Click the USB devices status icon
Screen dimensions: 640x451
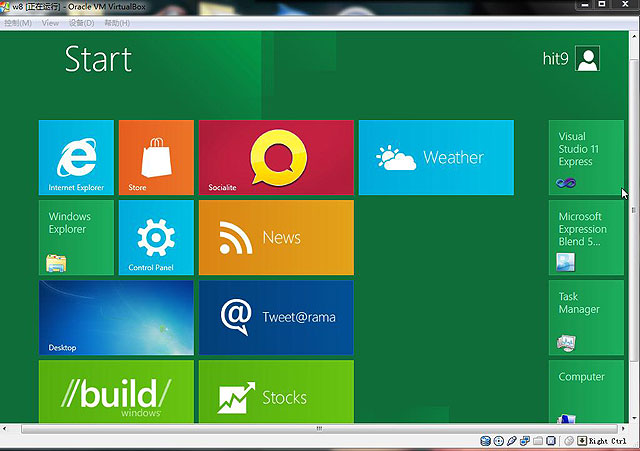tap(511, 441)
